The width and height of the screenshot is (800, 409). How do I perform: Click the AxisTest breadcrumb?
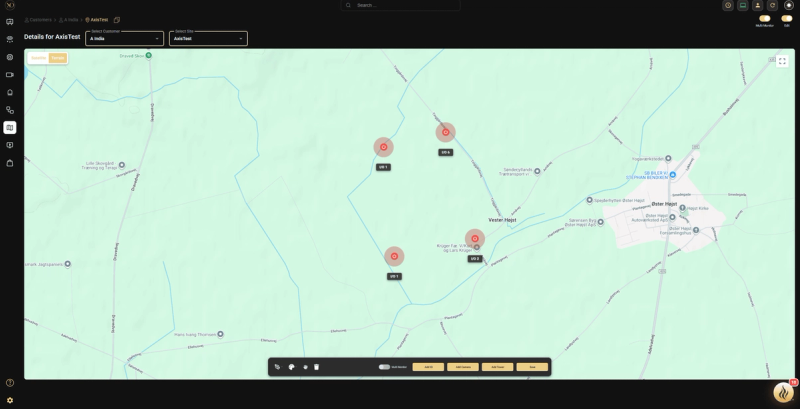96,20
